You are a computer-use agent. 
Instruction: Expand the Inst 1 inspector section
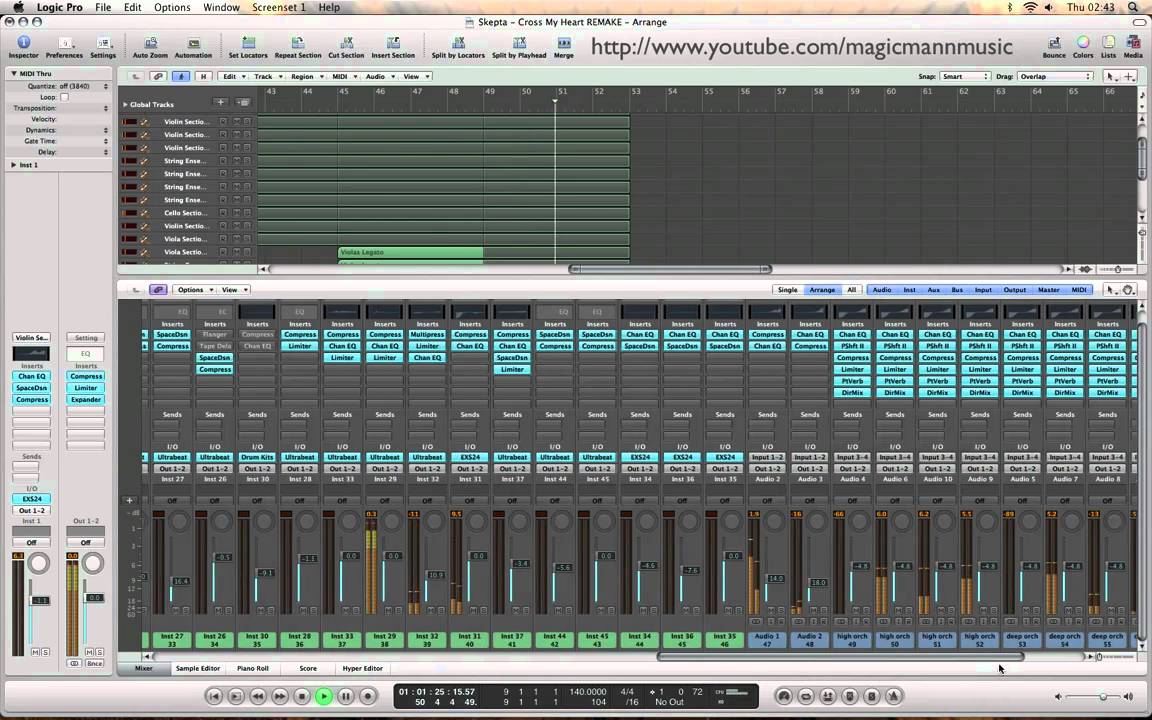click(13, 165)
